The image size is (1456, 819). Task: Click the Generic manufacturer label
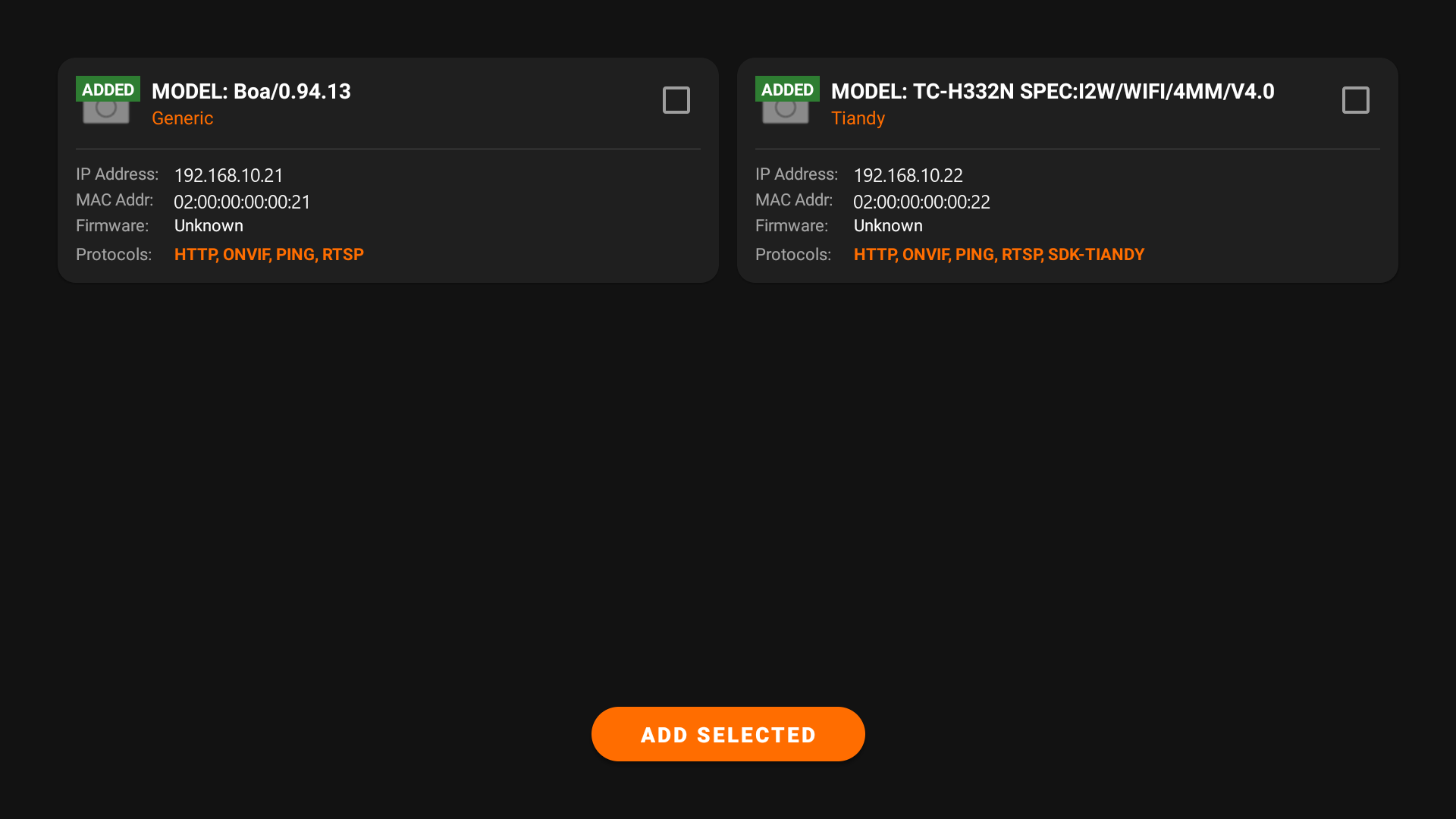click(x=183, y=118)
